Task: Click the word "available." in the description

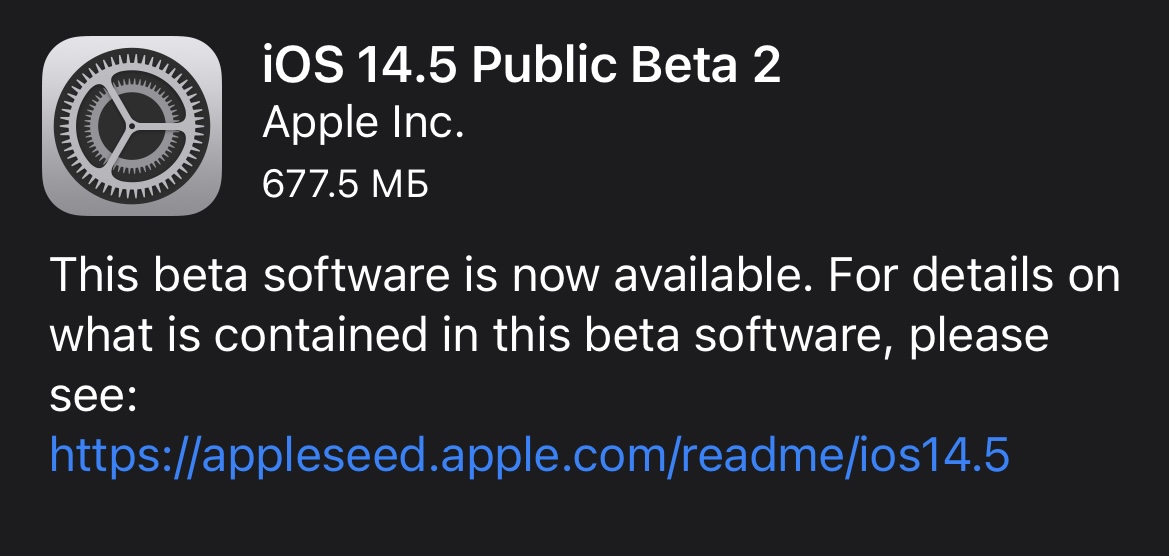Action: [705, 275]
